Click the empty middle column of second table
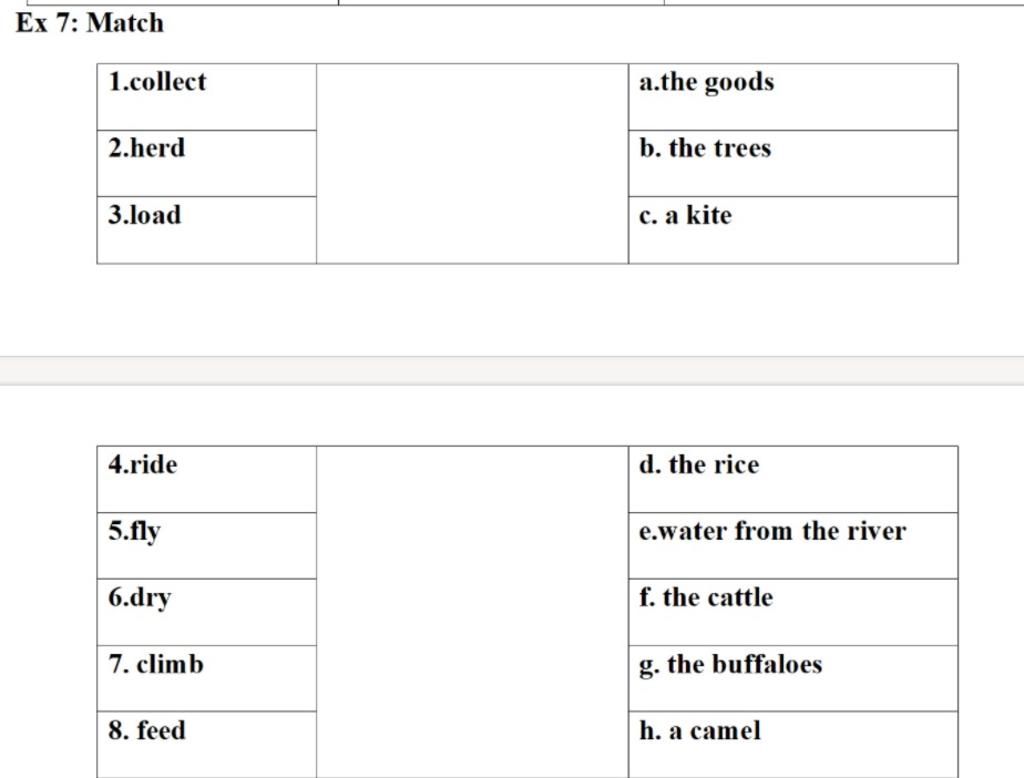The image size is (1024, 778). (472, 612)
